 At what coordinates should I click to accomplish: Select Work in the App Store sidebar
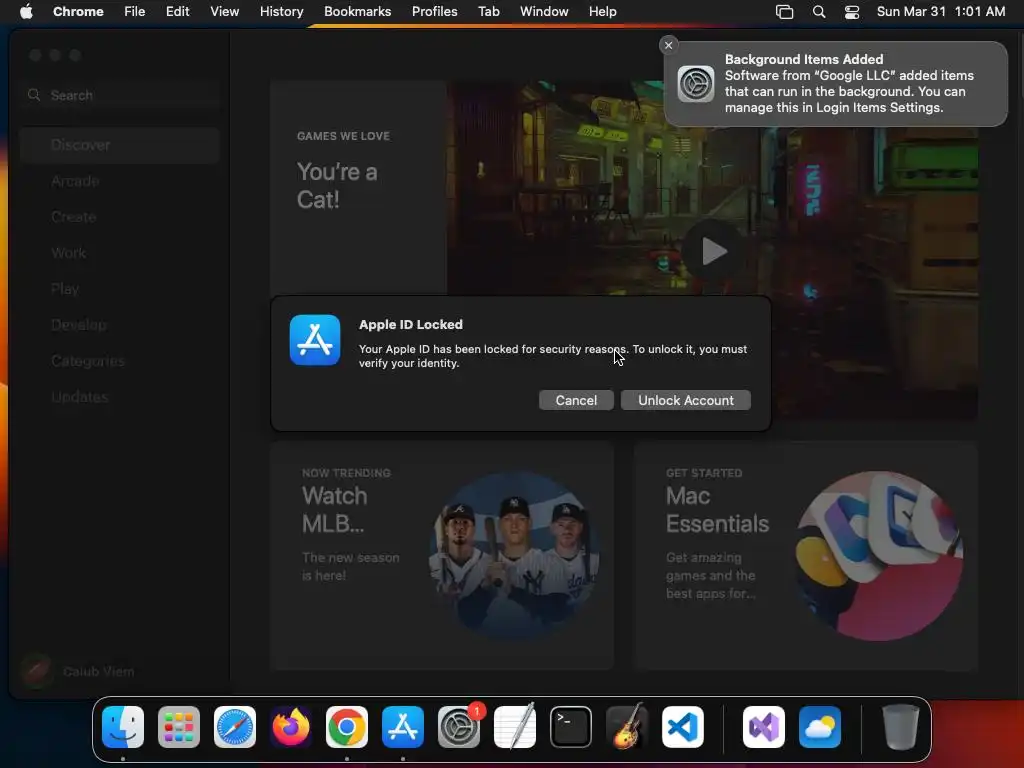[120, 253]
